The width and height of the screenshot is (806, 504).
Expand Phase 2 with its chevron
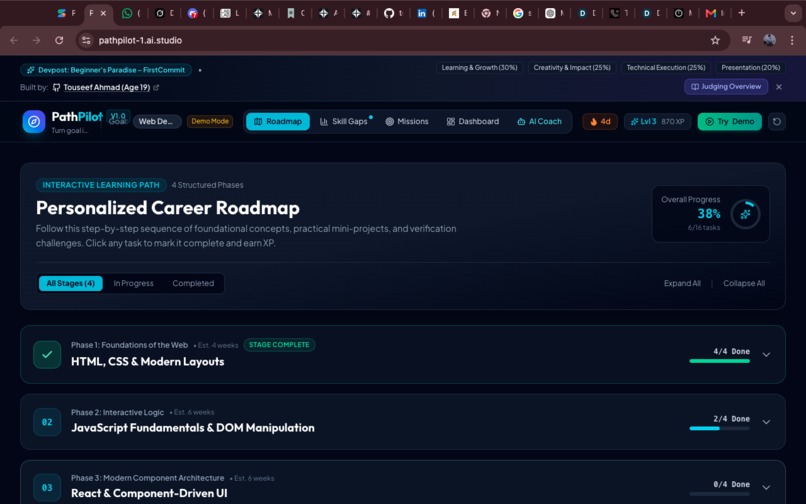(x=766, y=422)
